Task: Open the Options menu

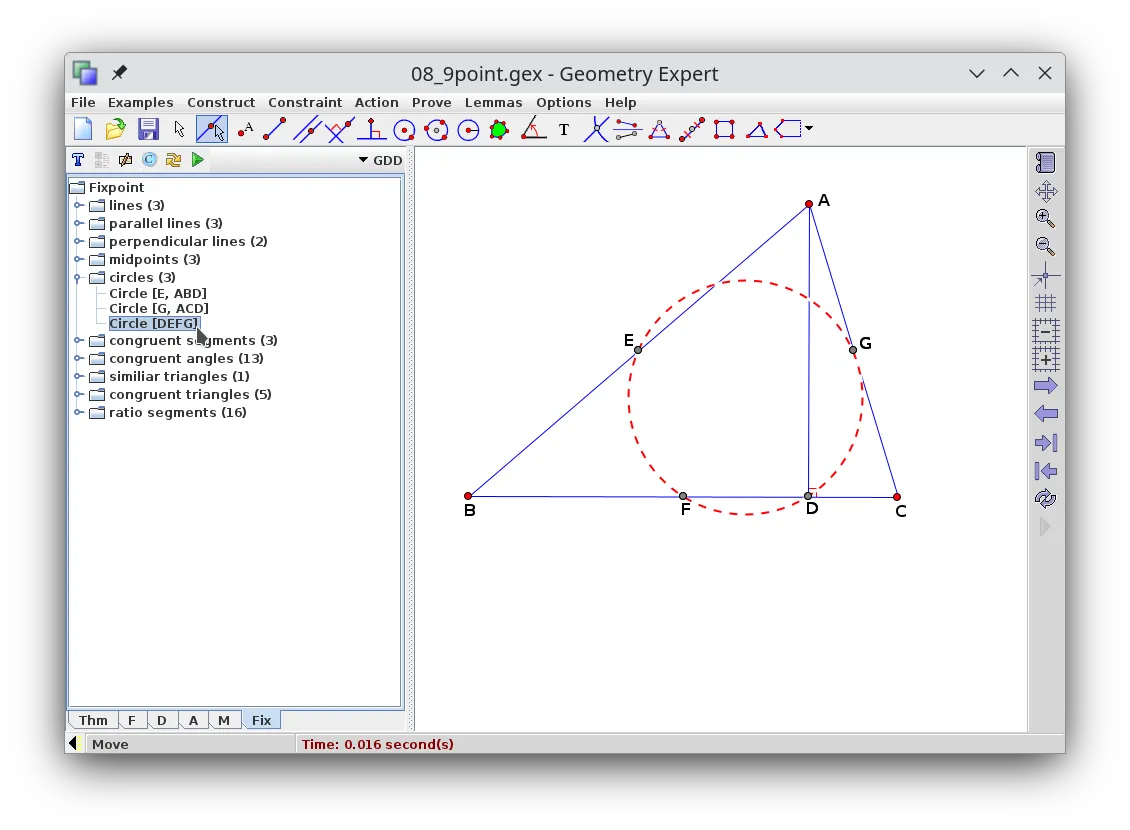Action: (x=564, y=102)
